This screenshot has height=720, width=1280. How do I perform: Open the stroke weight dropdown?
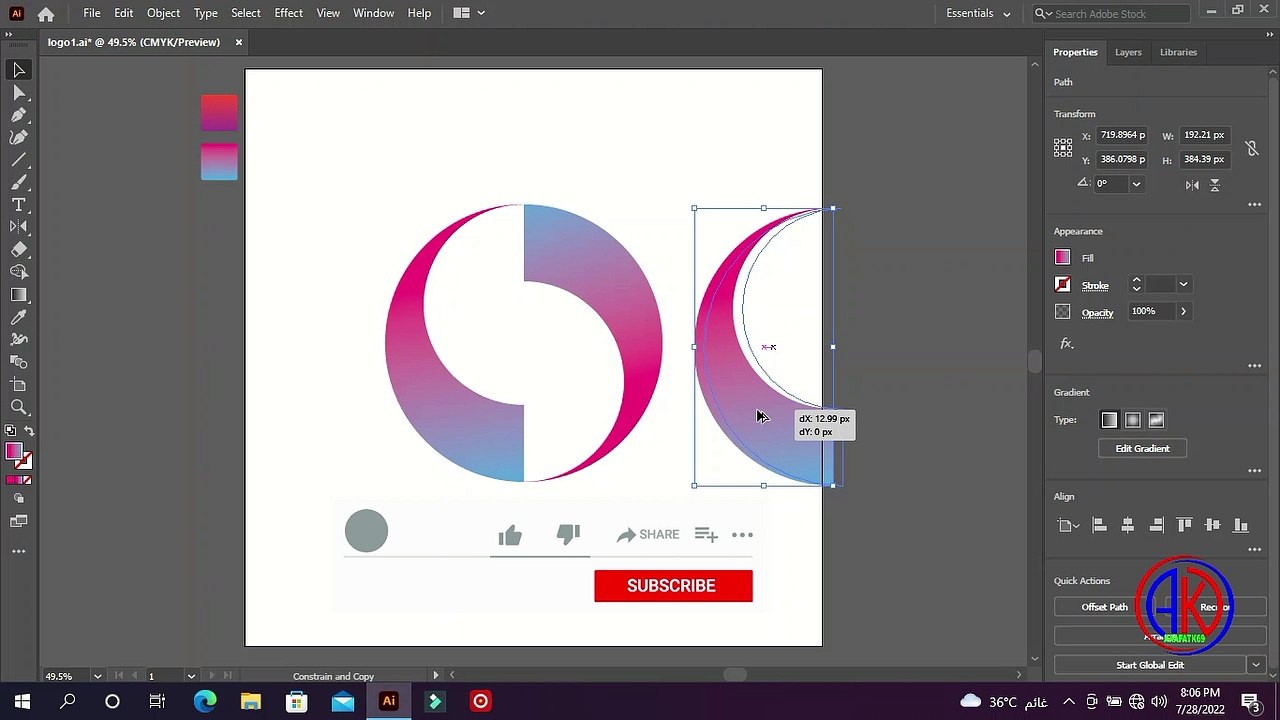(1183, 285)
